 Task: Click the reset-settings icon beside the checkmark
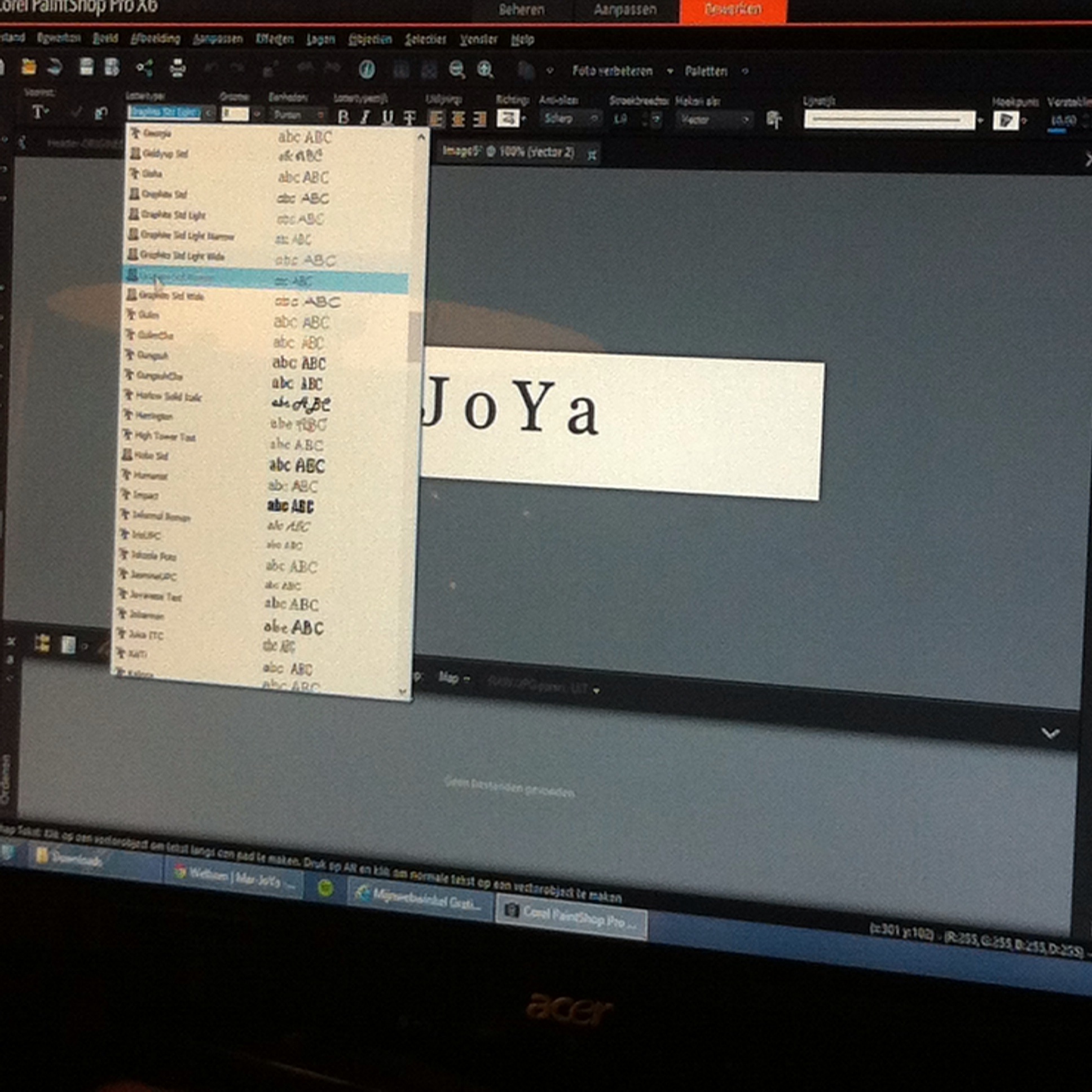(x=101, y=113)
